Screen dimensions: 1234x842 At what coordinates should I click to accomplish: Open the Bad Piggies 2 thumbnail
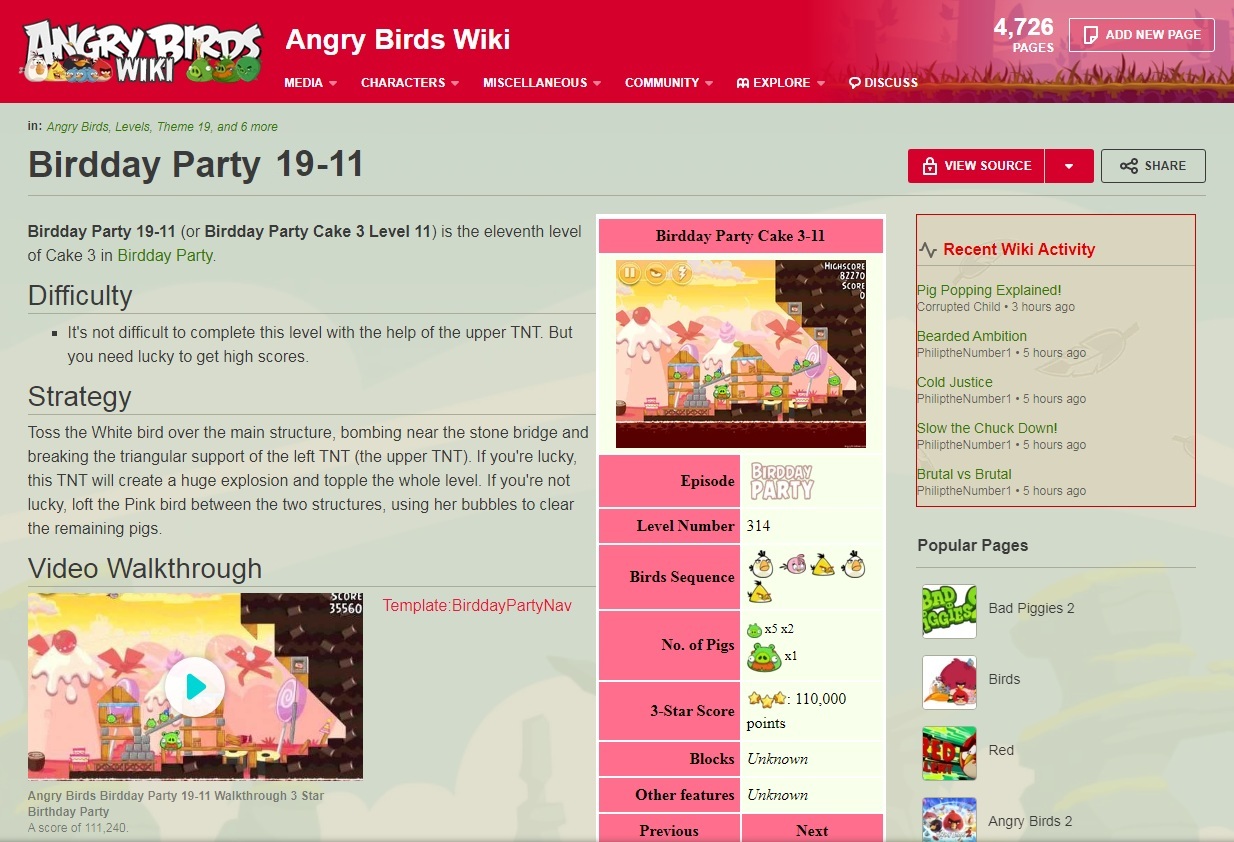coord(949,610)
